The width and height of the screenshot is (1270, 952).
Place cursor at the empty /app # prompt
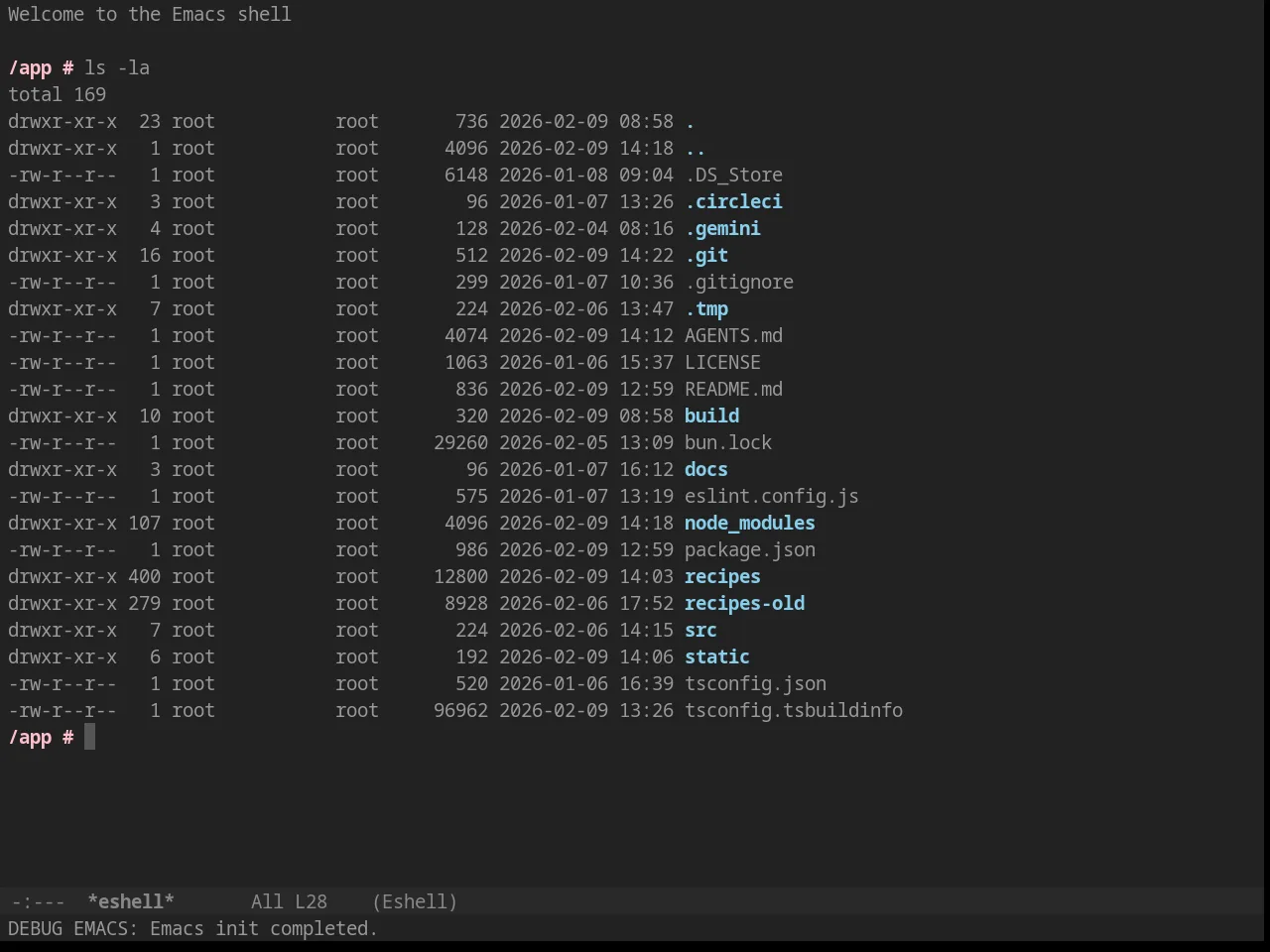pos(89,737)
